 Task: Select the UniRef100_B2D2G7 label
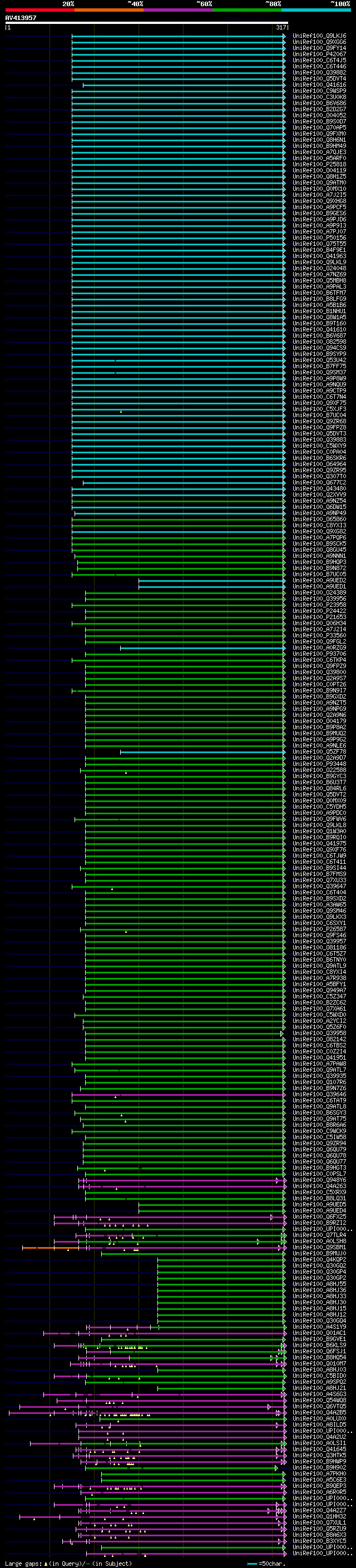(319, 109)
